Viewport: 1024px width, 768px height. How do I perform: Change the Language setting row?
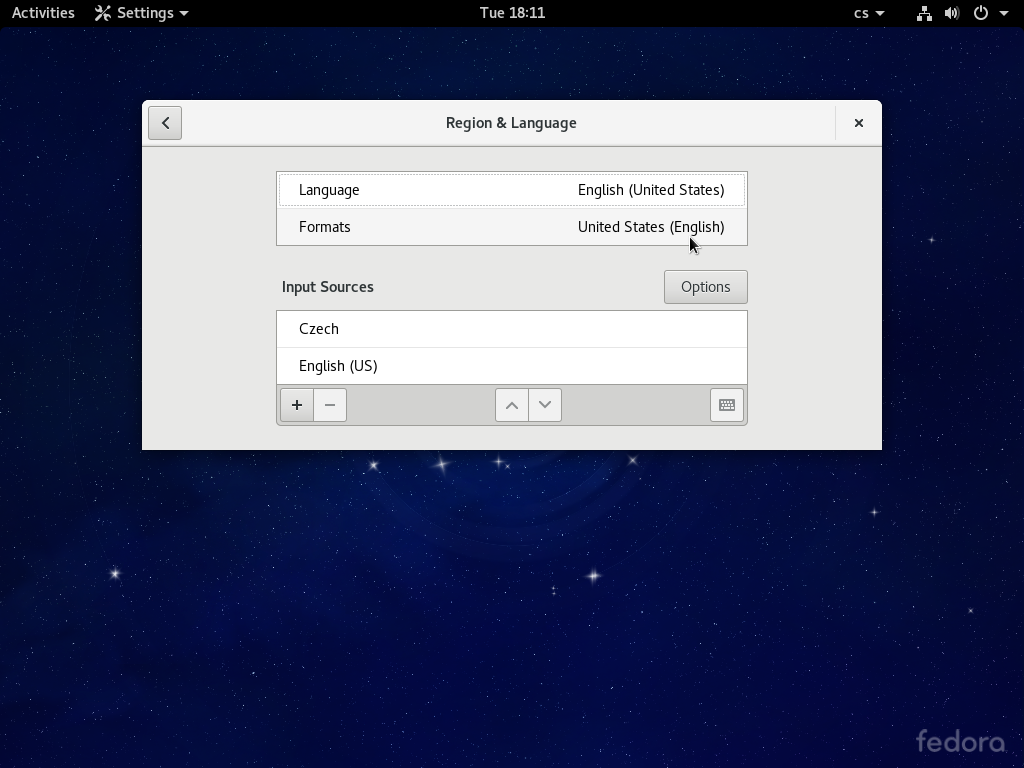coord(511,190)
